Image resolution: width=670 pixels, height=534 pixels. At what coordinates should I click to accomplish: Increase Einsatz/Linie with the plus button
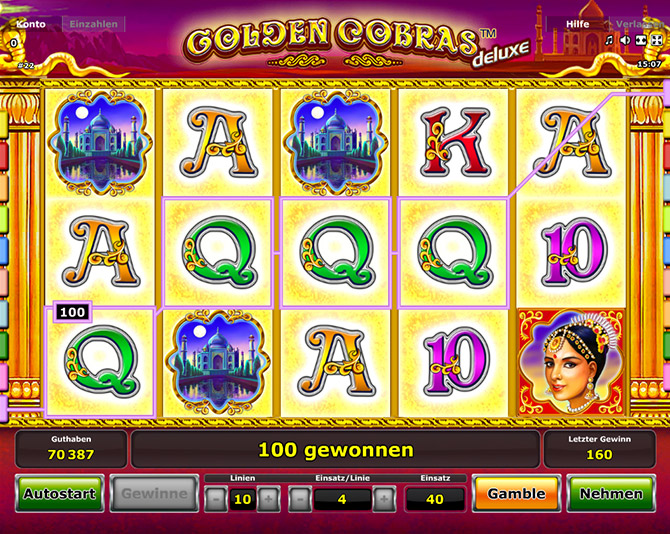384,499
